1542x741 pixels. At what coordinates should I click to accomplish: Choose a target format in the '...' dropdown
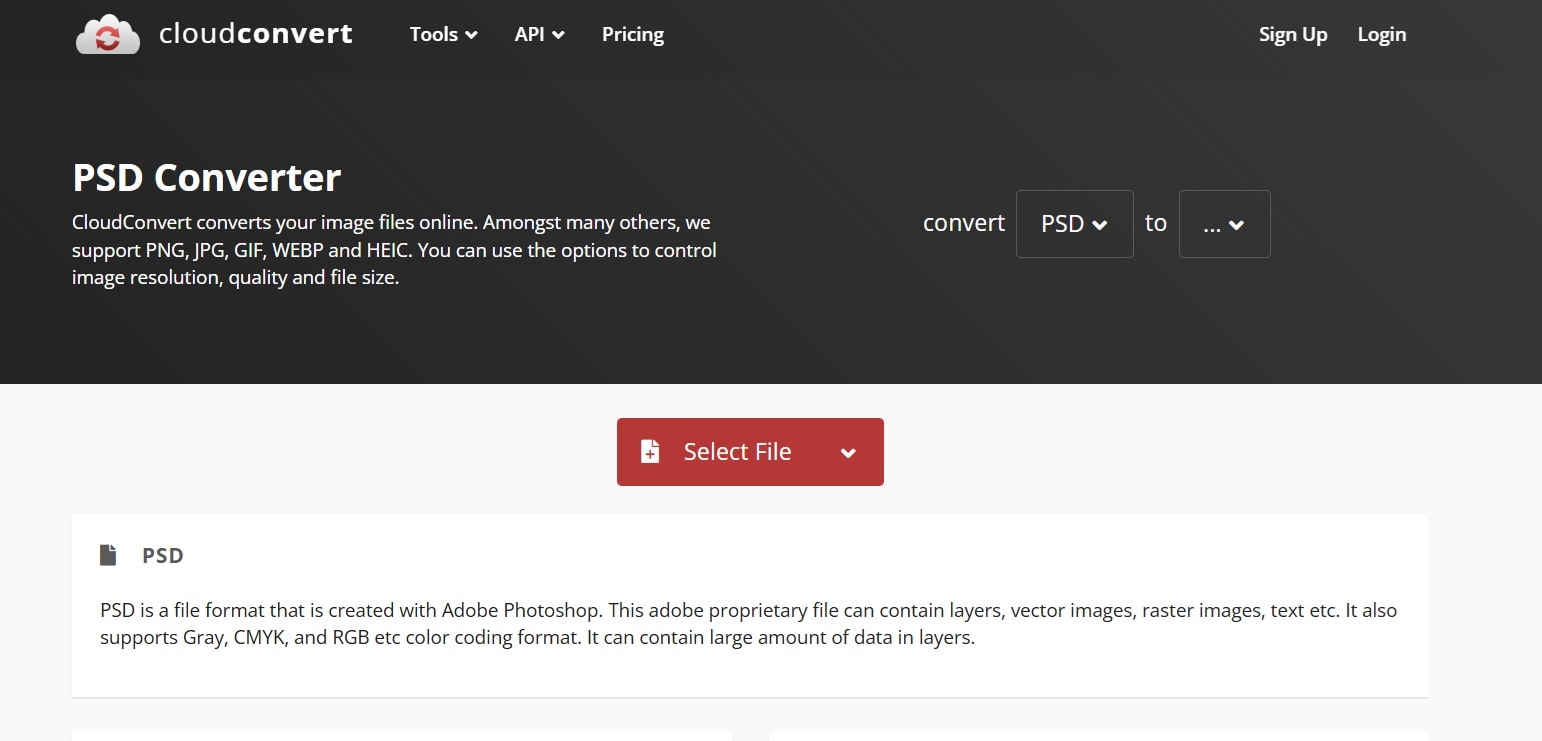click(x=1224, y=224)
